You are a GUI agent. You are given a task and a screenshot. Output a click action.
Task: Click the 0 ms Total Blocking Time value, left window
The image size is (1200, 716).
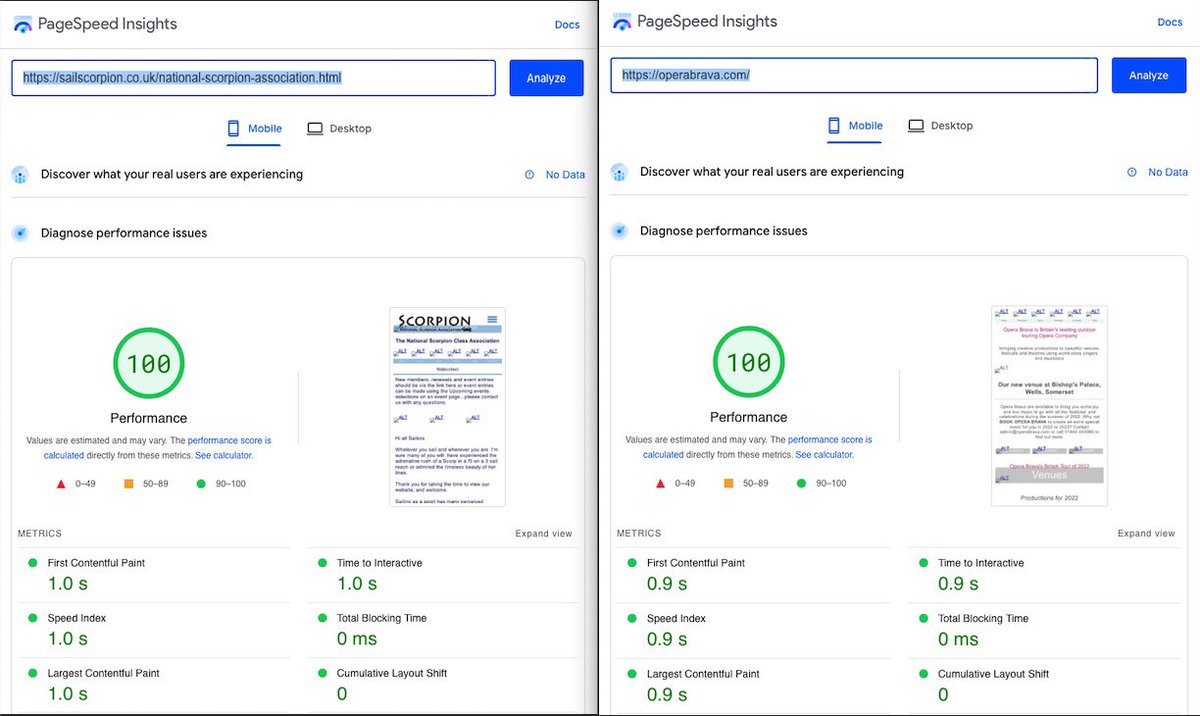coord(357,638)
